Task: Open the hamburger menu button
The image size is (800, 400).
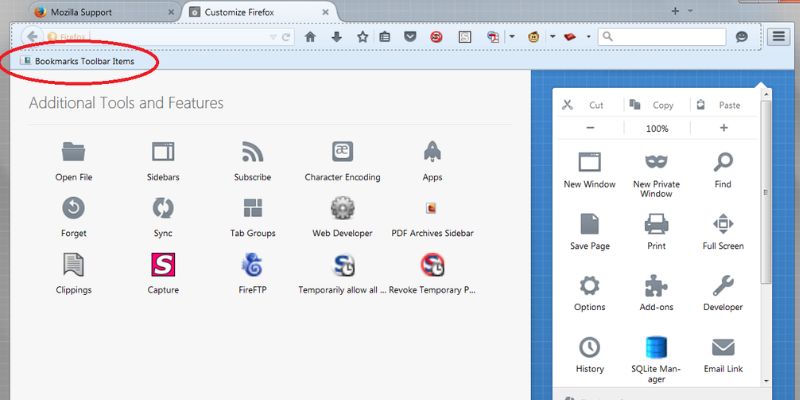Action: point(779,37)
